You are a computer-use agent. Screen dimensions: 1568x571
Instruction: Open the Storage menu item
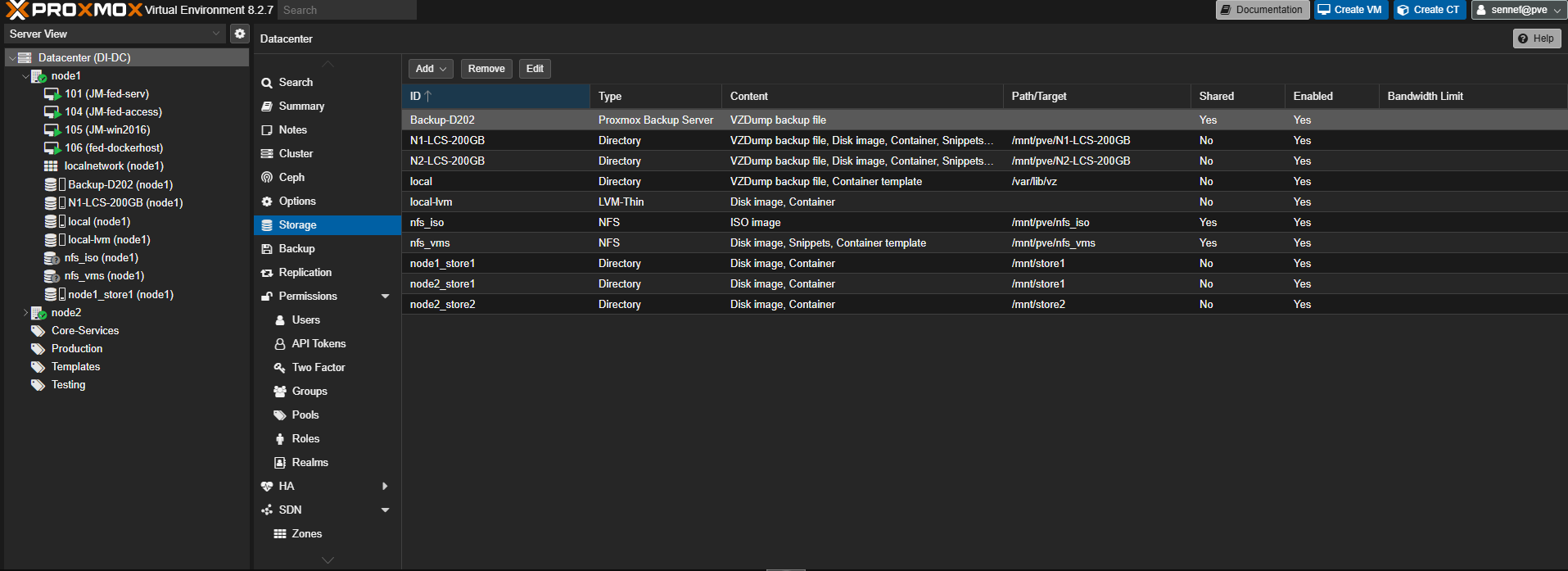(x=328, y=225)
